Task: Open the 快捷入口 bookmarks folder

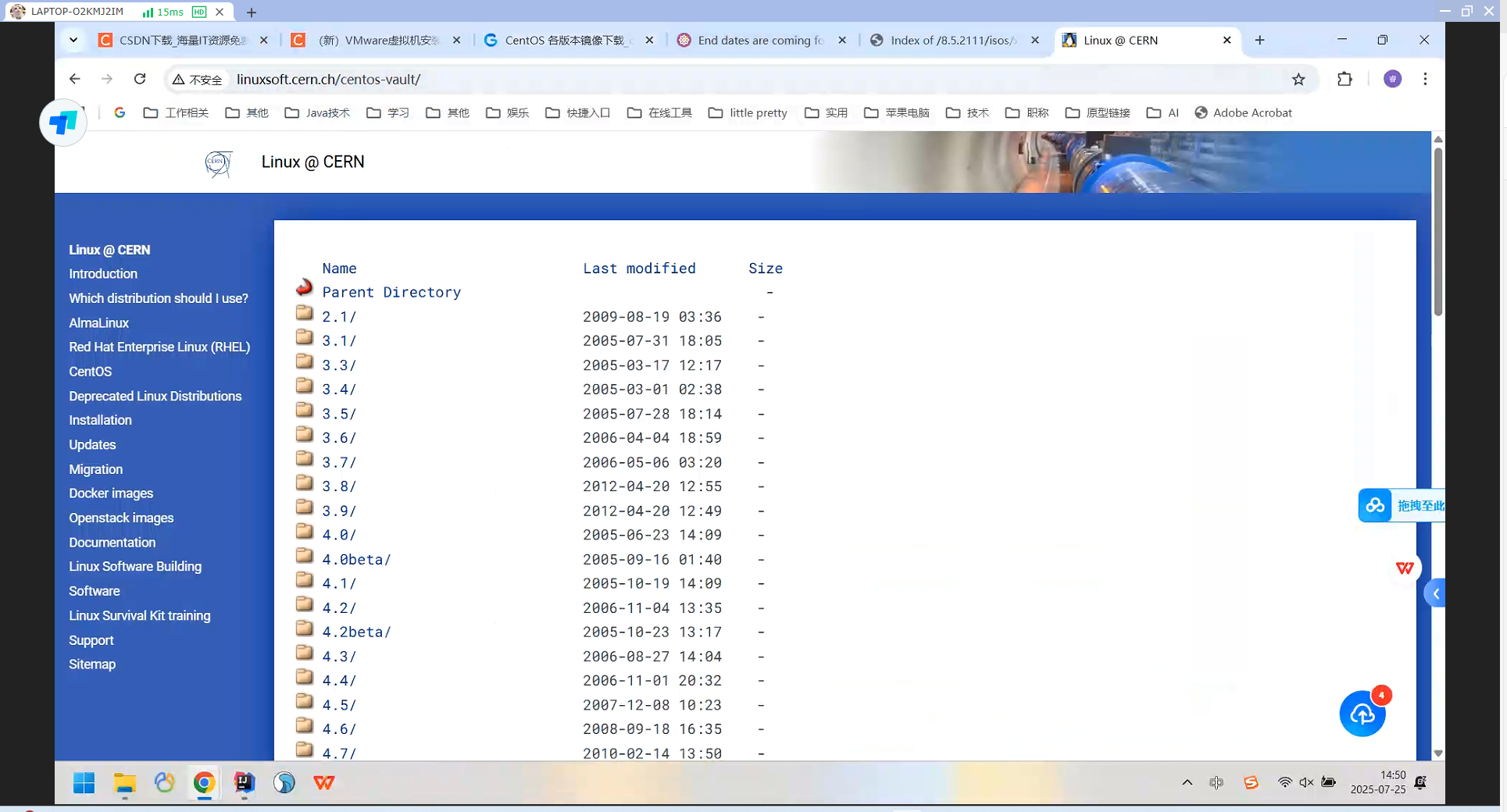Action: coord(577,112)
